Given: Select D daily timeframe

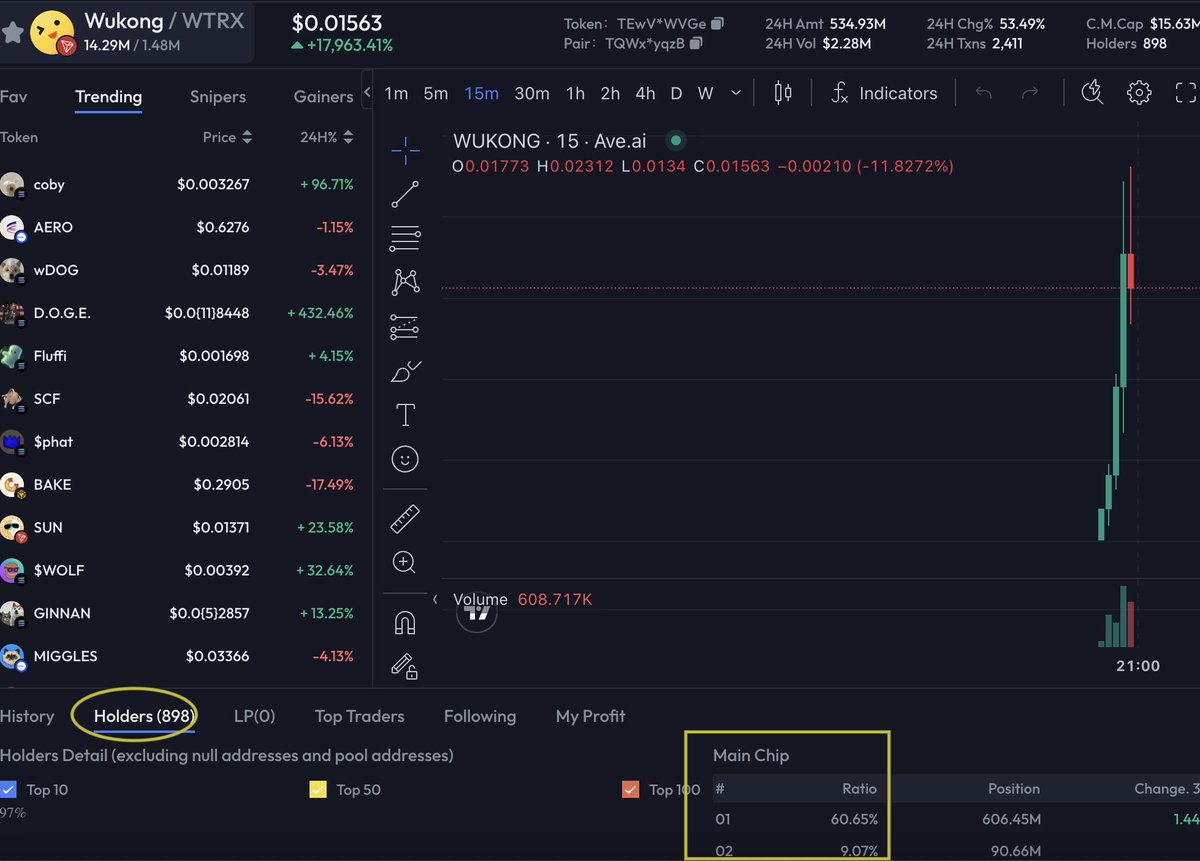Looking at the screenshot, I should click(676, 93).
